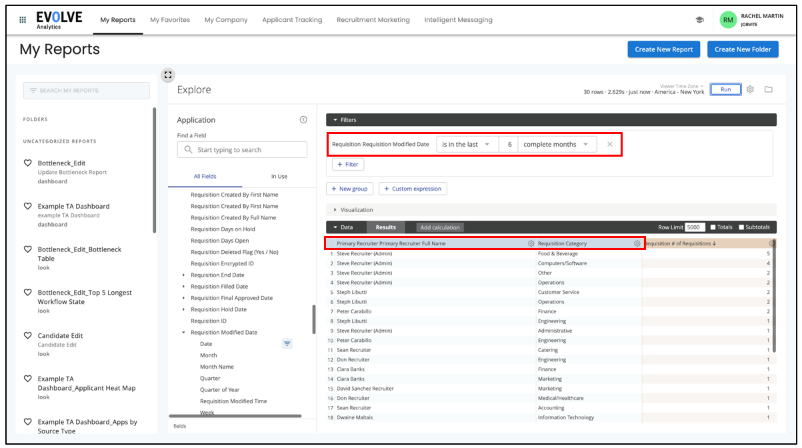Open the graduation cap learning icon
Viewport: 802px width, 448px height.
coord(700,20)
